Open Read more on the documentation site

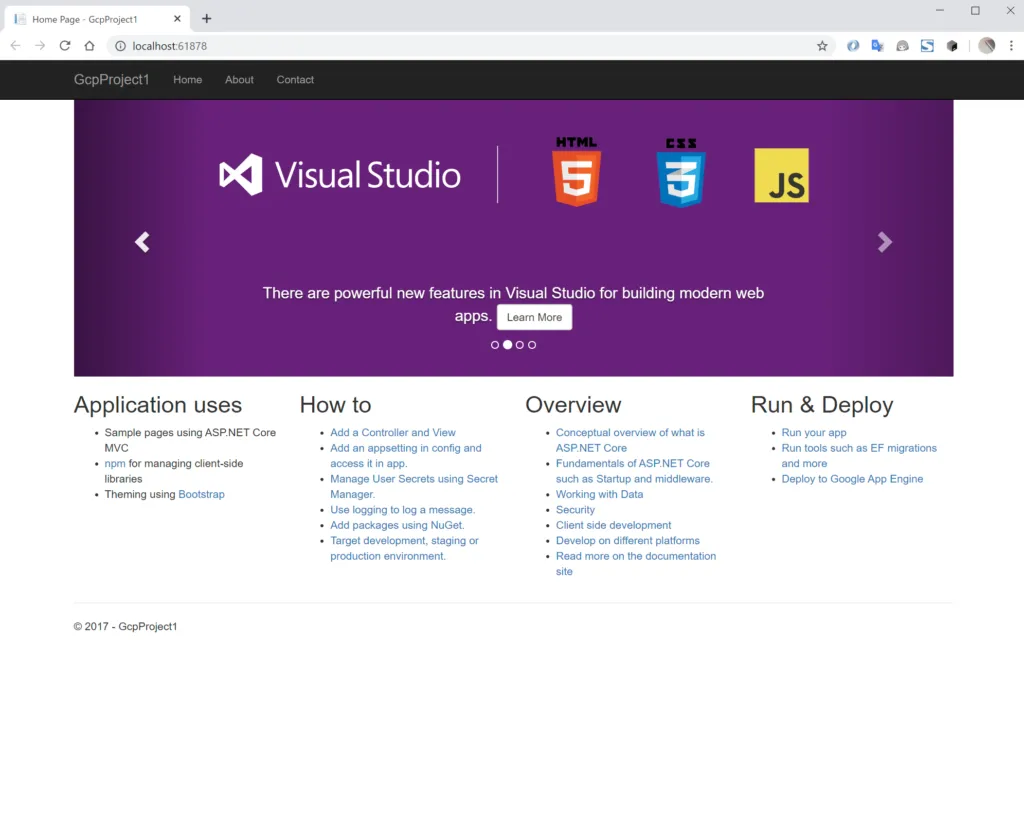[635, 564]
